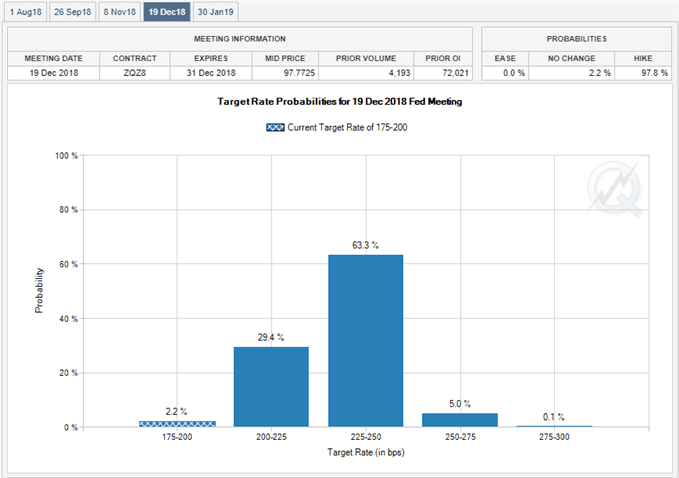Click the 0.1 % label above the bar

point(553,417)
